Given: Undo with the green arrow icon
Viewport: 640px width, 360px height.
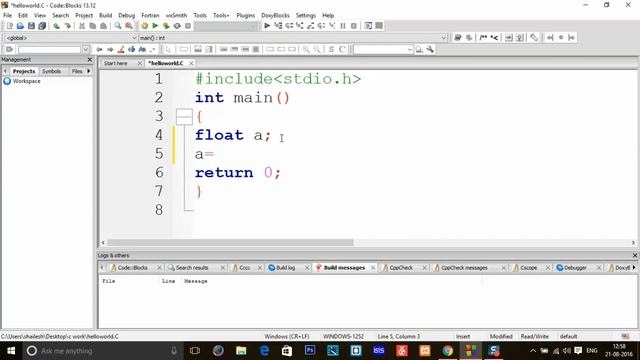Looking at the screenshot, I should 57,26.
